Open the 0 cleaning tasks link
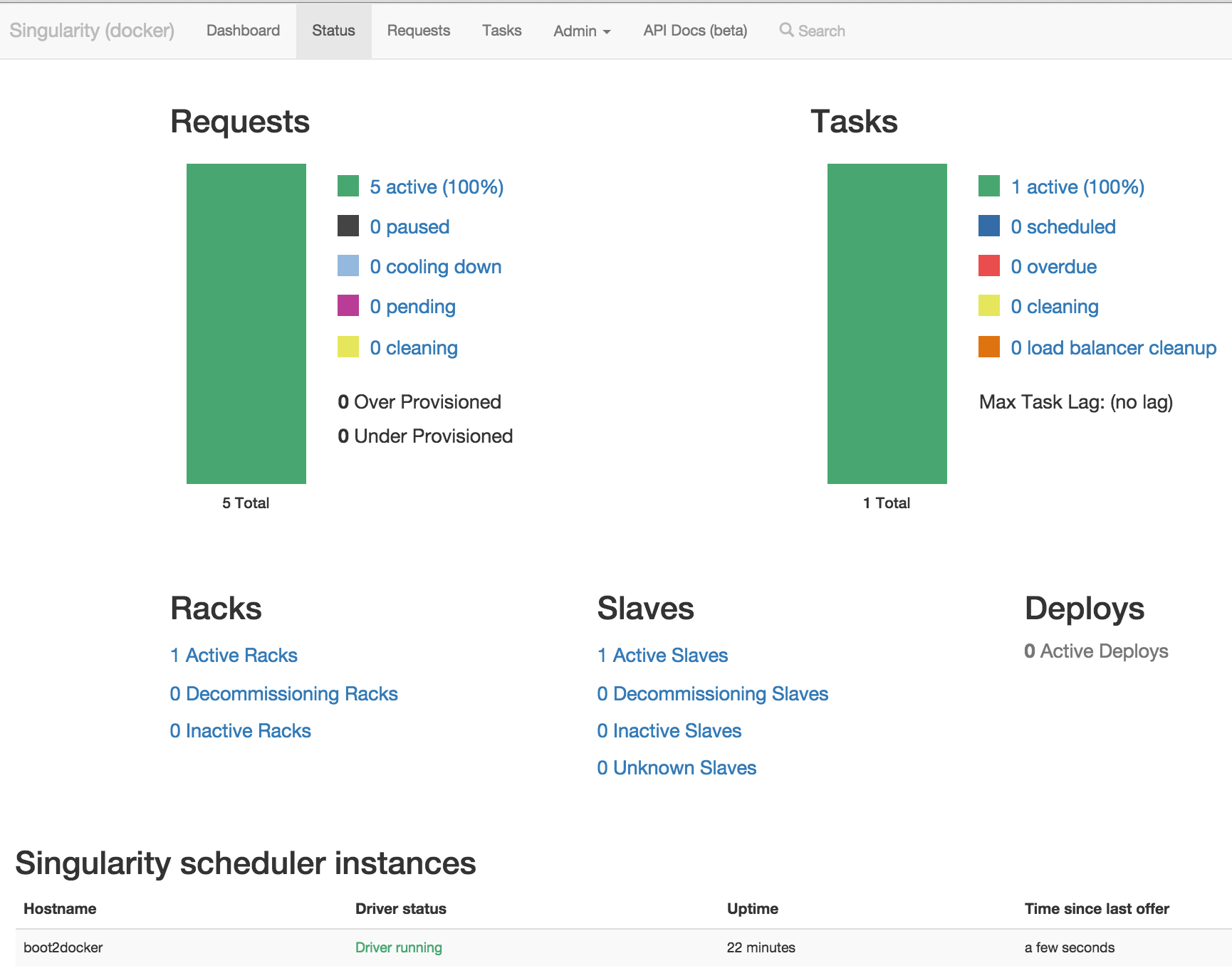The height and width of the screenshot is (978, 1232). point(1055,307)
